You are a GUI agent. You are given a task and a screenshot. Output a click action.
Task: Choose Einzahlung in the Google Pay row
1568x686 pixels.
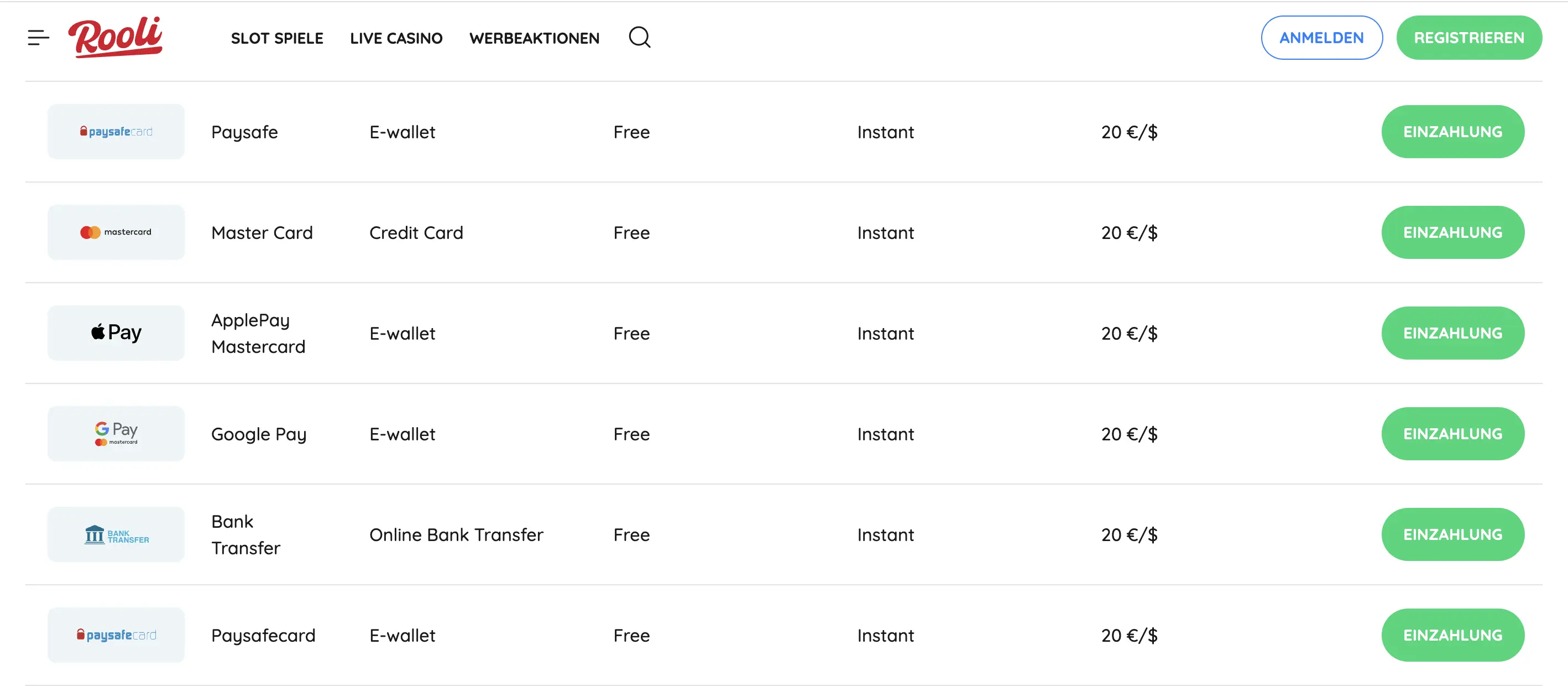1452,433
